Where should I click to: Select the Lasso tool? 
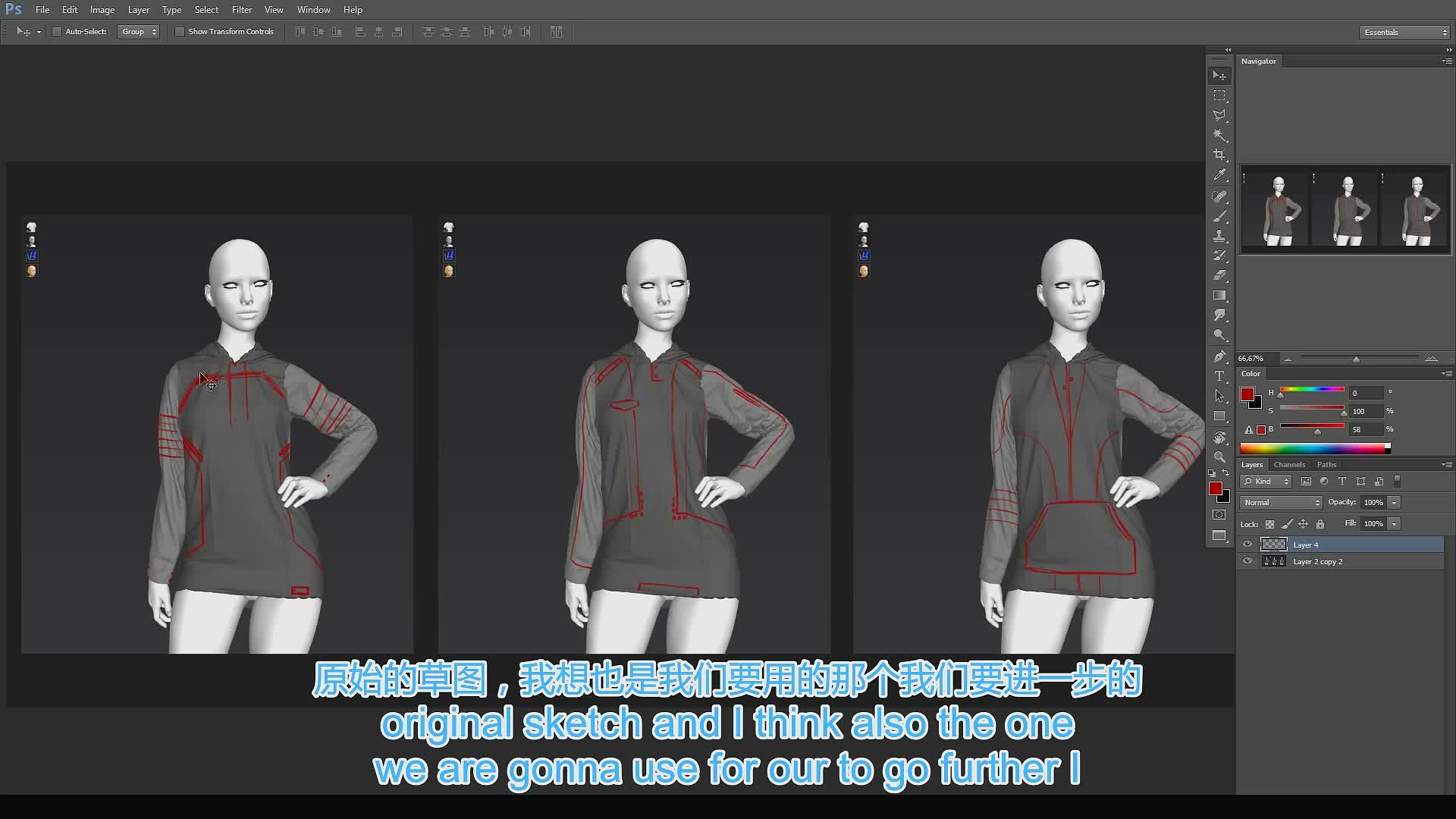point(1219,115)
